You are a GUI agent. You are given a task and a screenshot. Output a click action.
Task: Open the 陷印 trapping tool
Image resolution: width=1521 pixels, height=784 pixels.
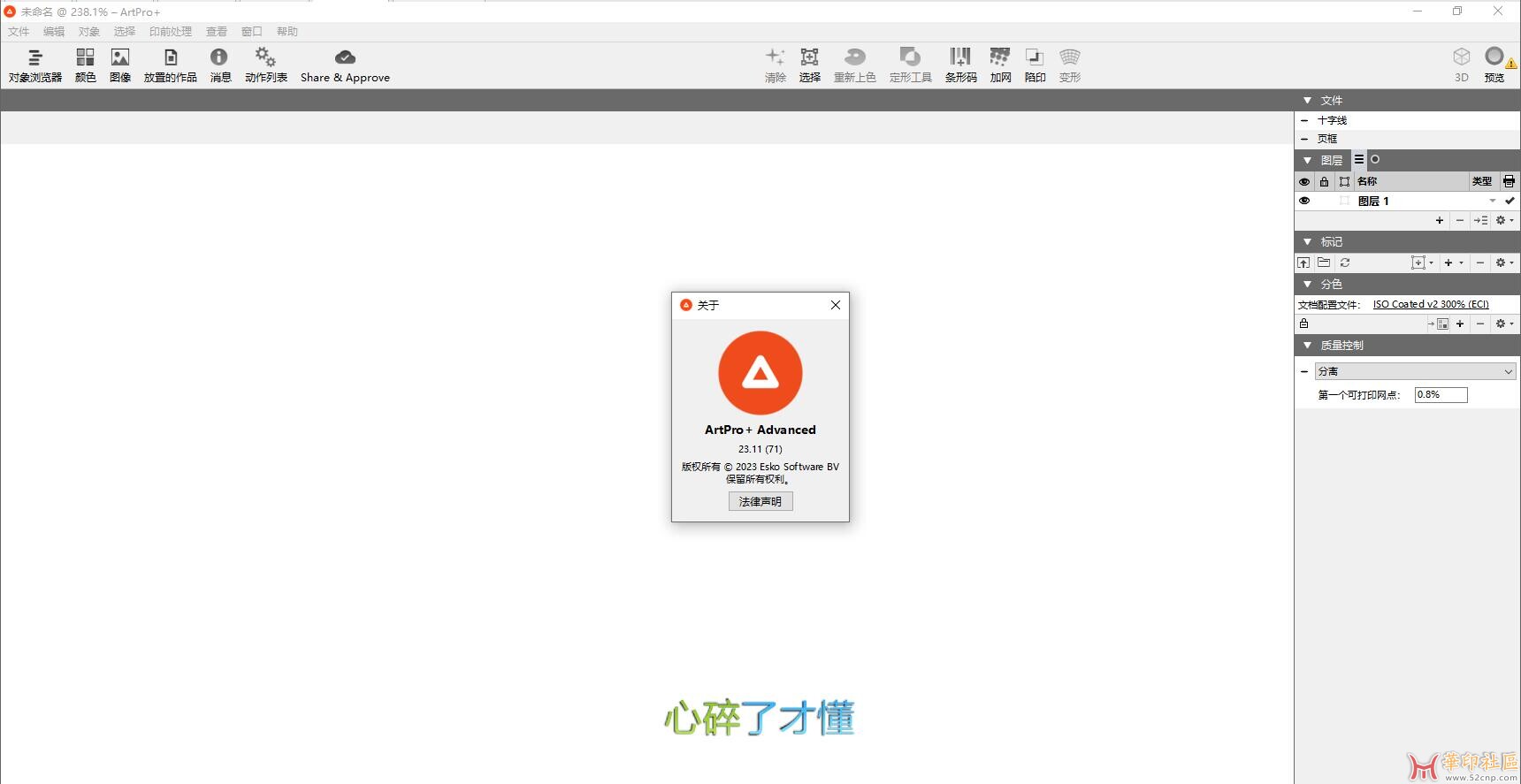click(x=1036, y=65)
